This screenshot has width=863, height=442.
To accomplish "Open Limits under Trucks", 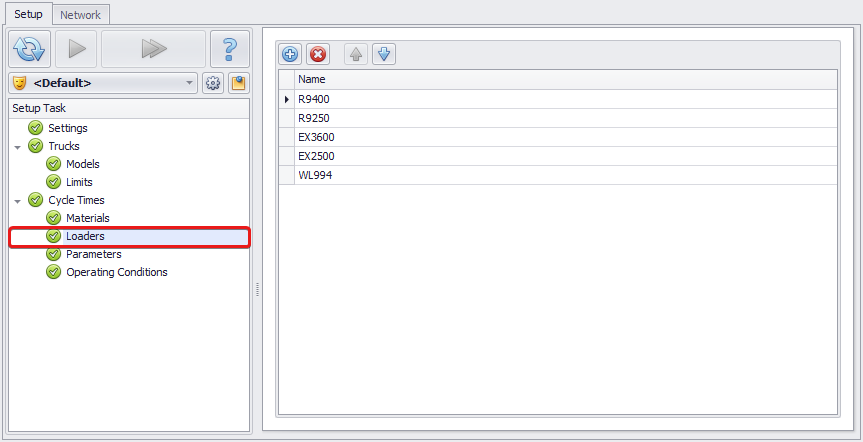I will (79, 182).
